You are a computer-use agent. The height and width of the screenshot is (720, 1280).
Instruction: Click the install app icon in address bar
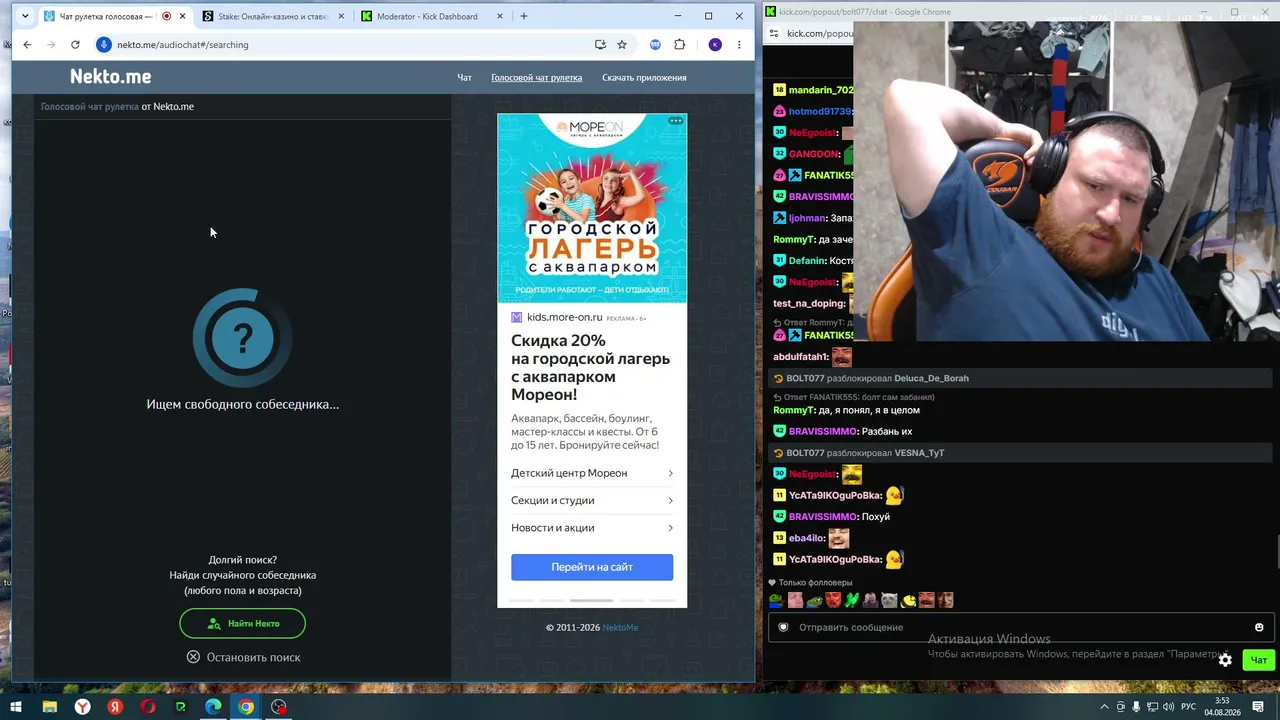pos(600,44)
